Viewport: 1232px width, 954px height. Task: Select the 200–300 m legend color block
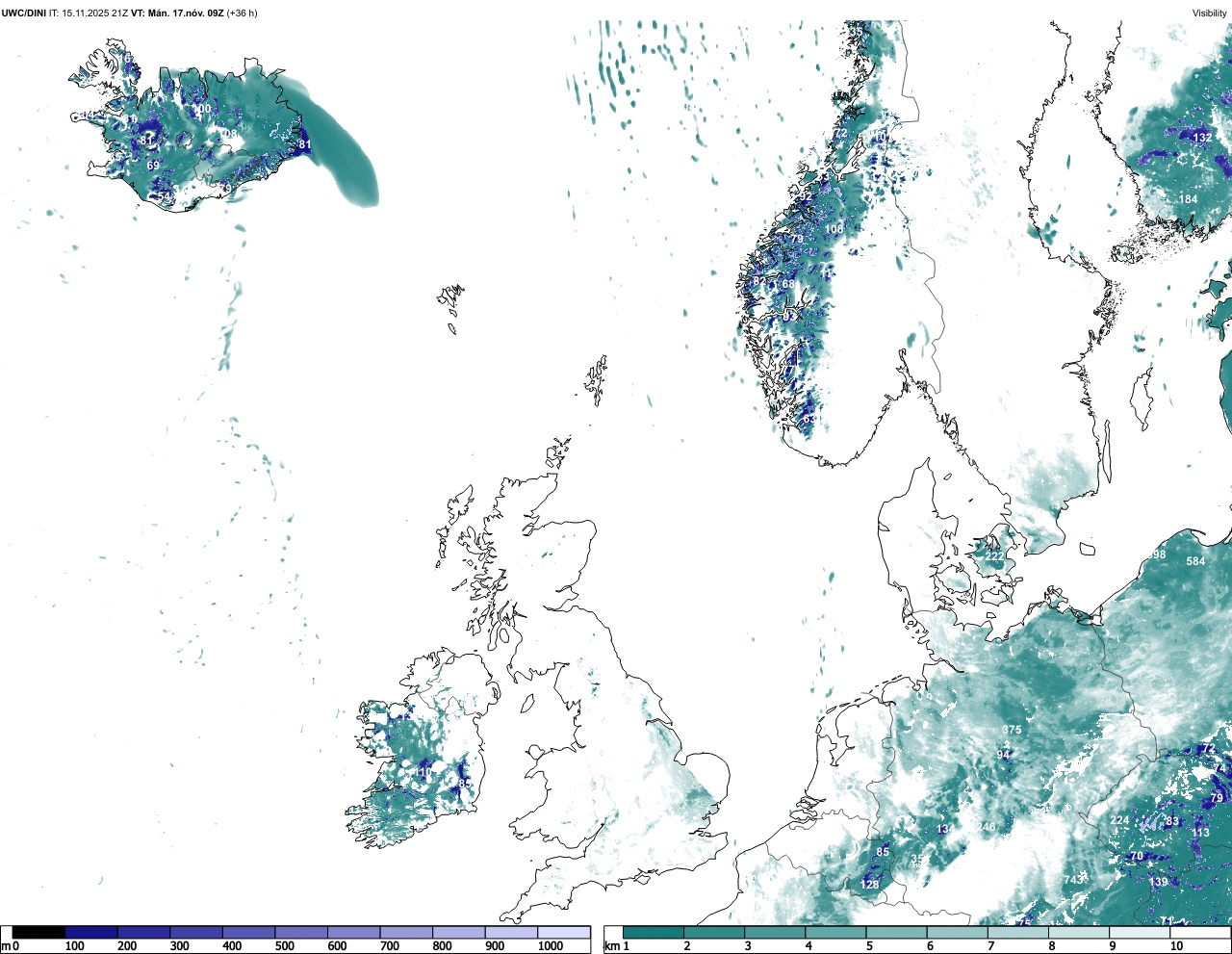click(143, 932)
